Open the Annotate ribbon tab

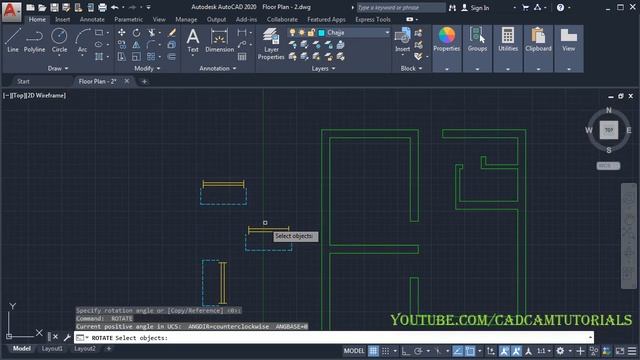point(92,19)
